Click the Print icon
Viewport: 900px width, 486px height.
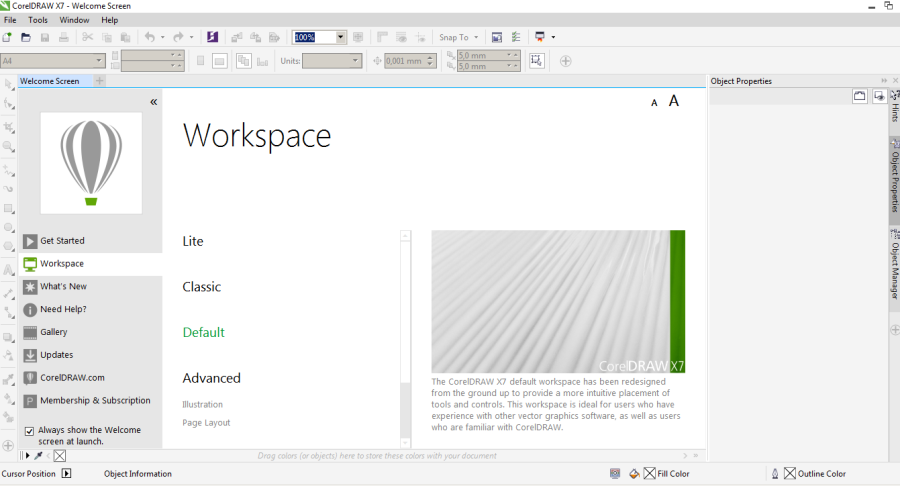point(64,37)
